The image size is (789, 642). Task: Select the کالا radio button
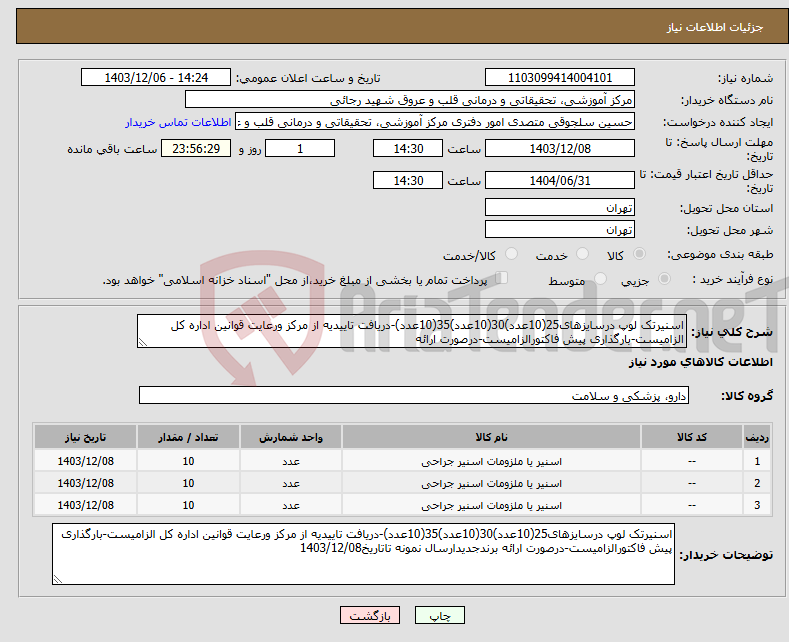coord(639,254)
